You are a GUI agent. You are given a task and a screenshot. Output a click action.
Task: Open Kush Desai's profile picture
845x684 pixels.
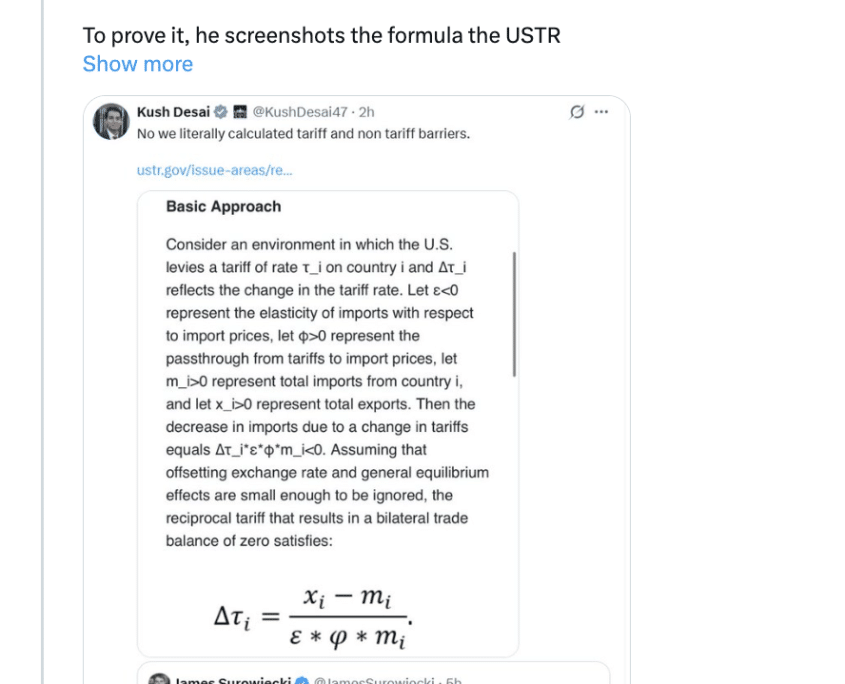(110, 121)
